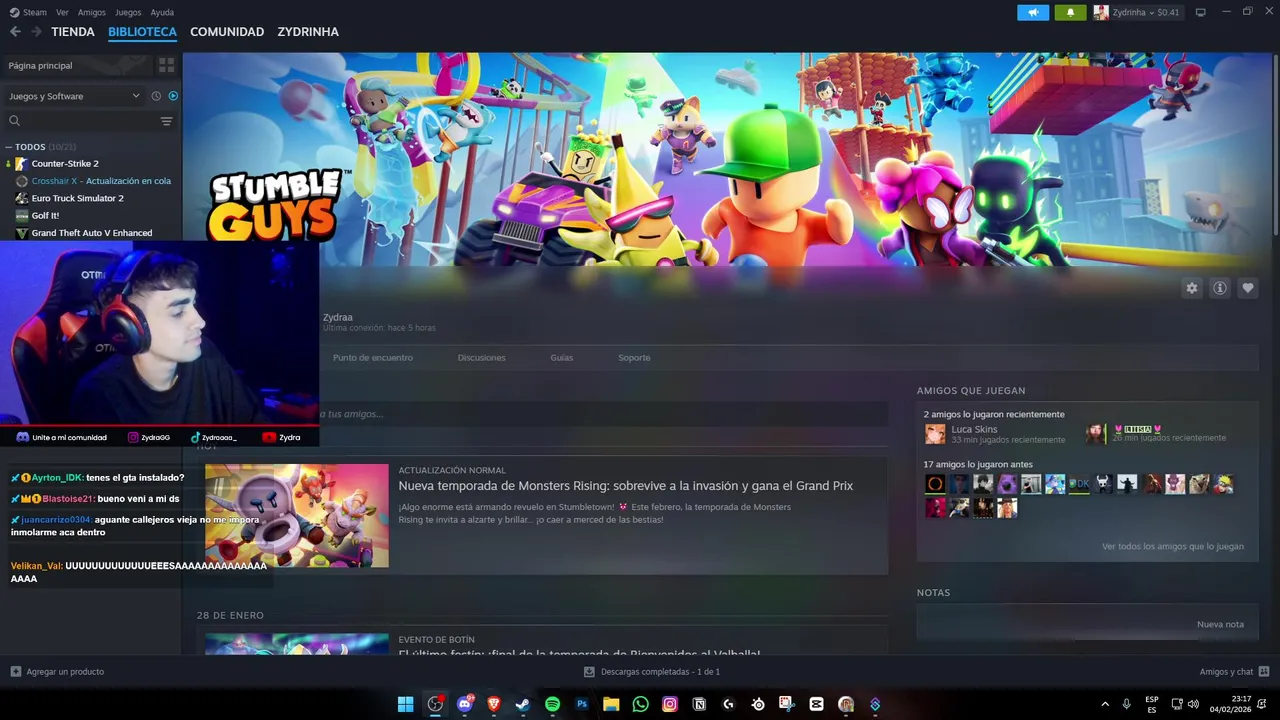Expand the Juegos y Software dropdown

[75, 96]
